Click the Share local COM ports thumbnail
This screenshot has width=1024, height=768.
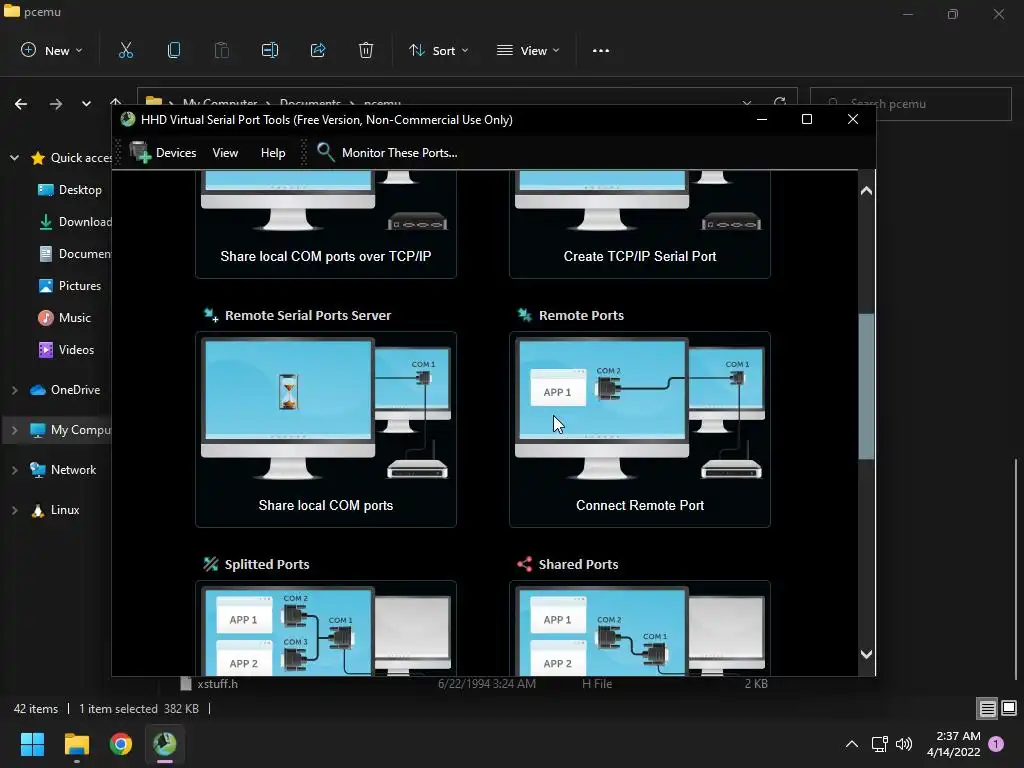[326, 410]
